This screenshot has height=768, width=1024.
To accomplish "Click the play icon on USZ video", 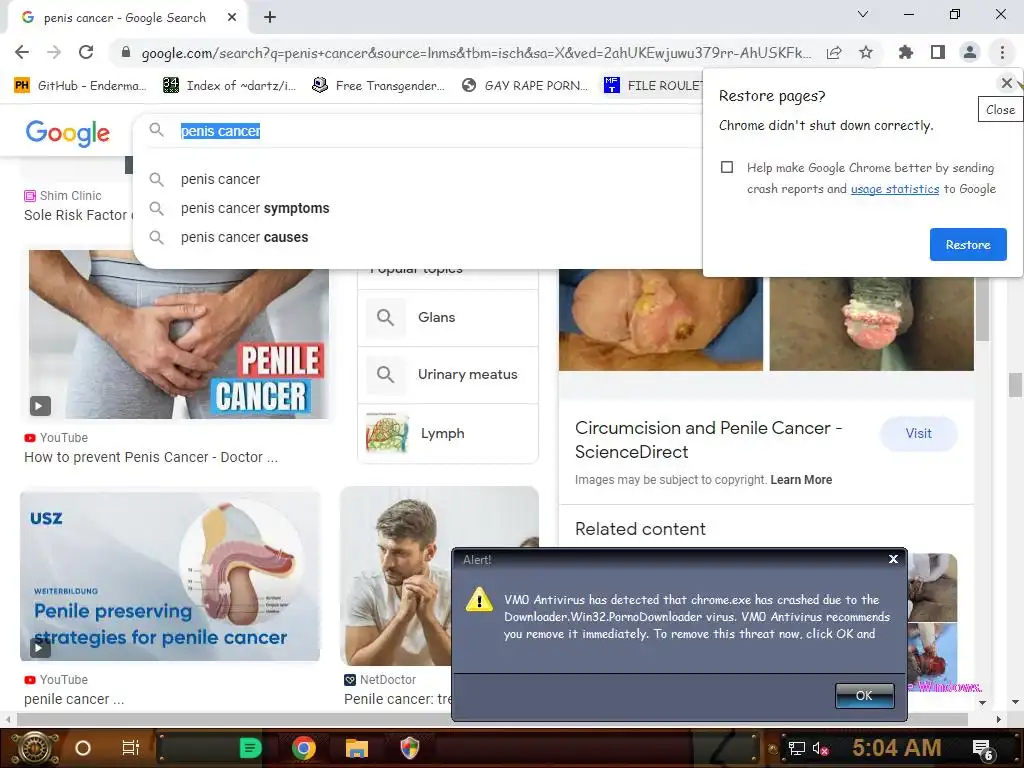I will (x=39, y=648).
